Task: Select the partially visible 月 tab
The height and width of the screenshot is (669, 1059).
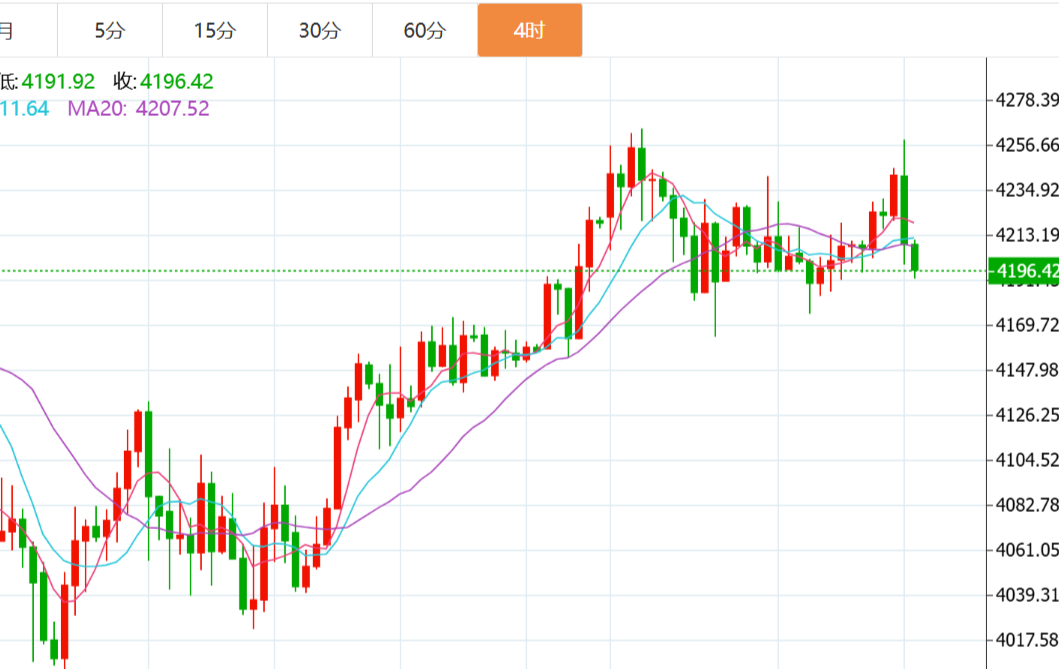Action: (8, 30)
